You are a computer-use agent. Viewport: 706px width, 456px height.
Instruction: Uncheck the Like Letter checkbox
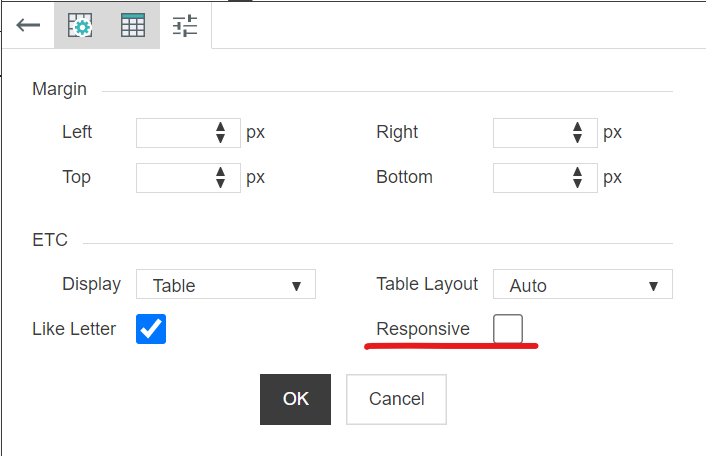pos(151,329)
